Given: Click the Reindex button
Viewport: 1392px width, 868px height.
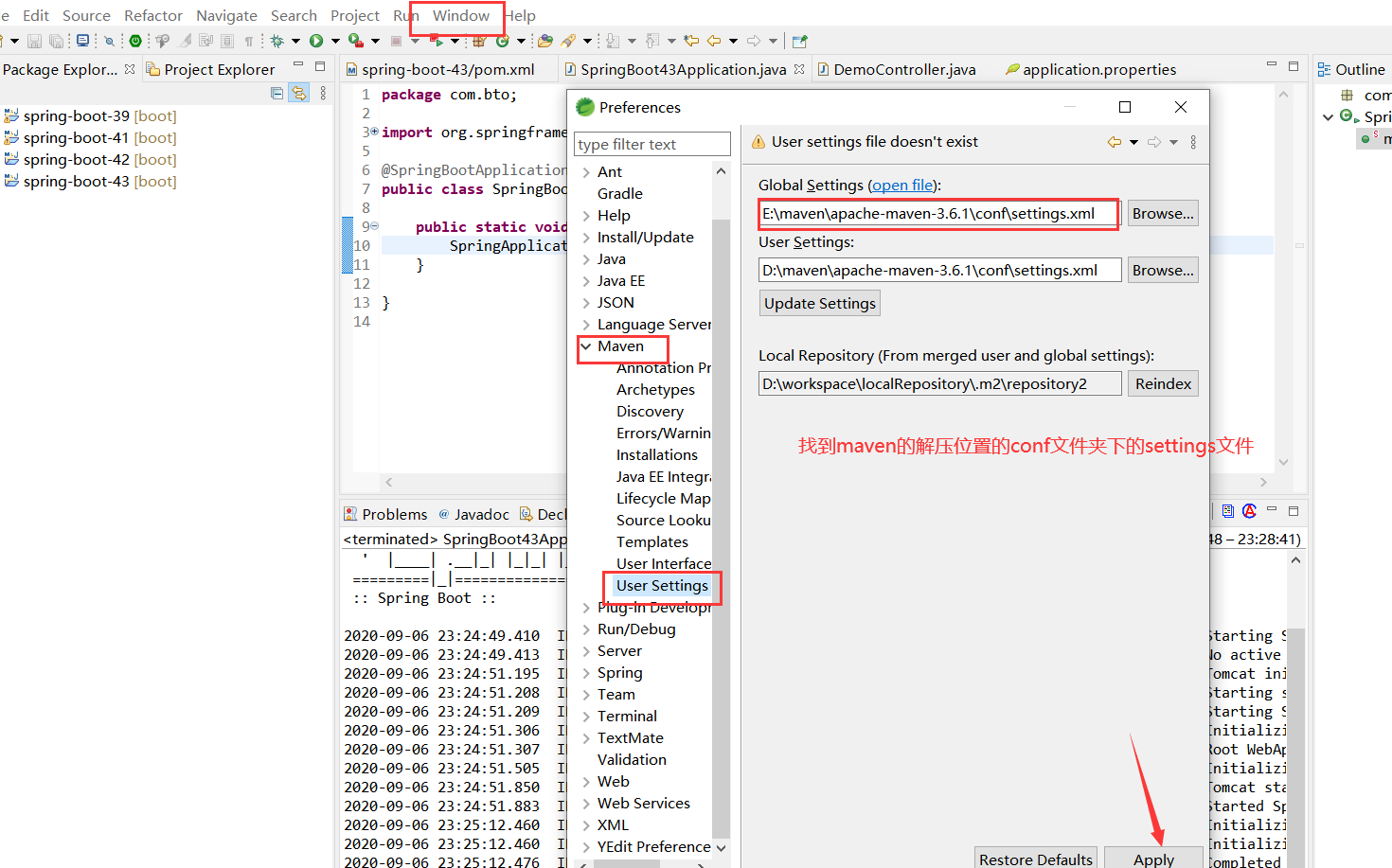Looking at the screenshot, I should coord(1163,383).
